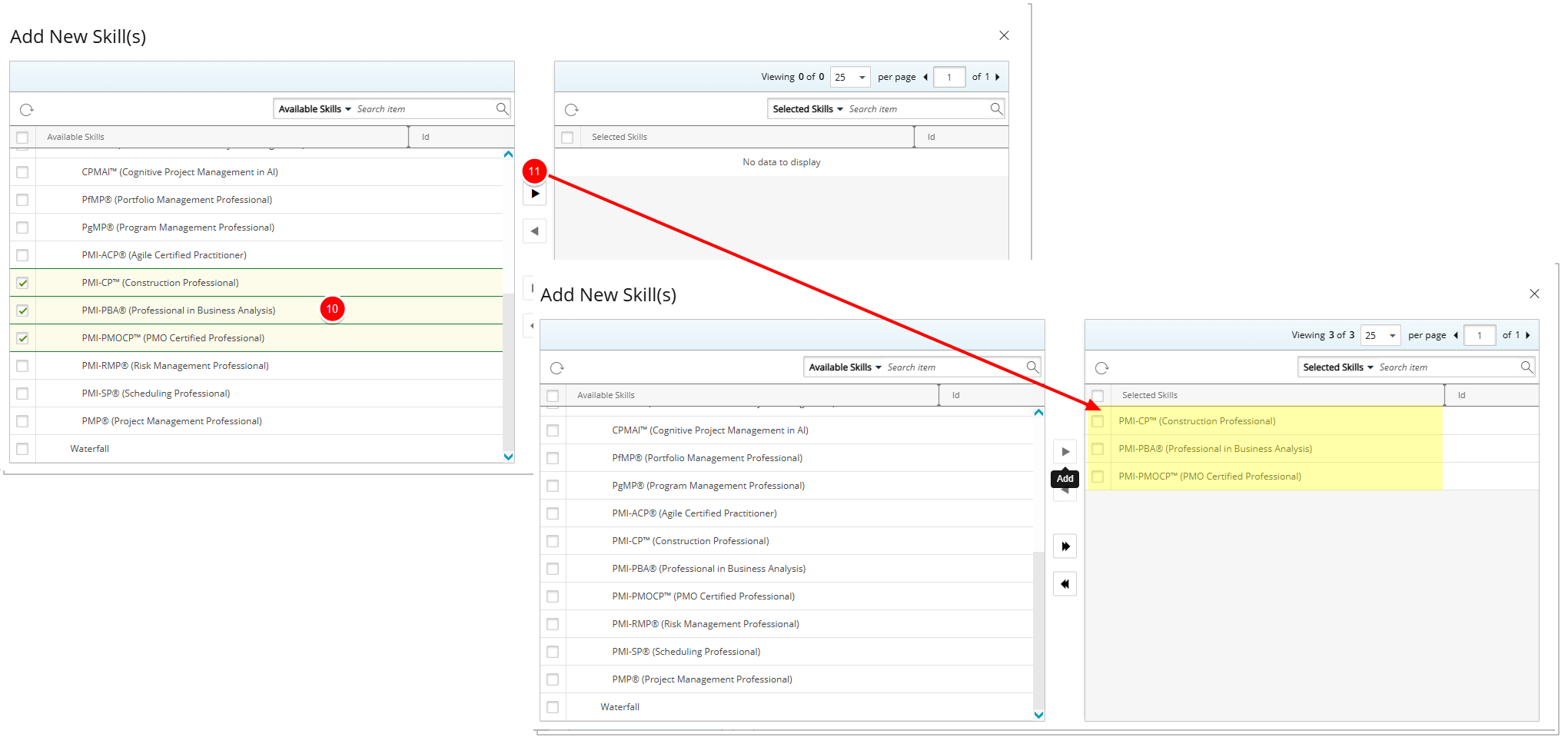
Task: Uncheck the ticked PMI-PBA (Professional in Business Analysis) checkbox
Action: pyautogui.click(x=22, y=311)
